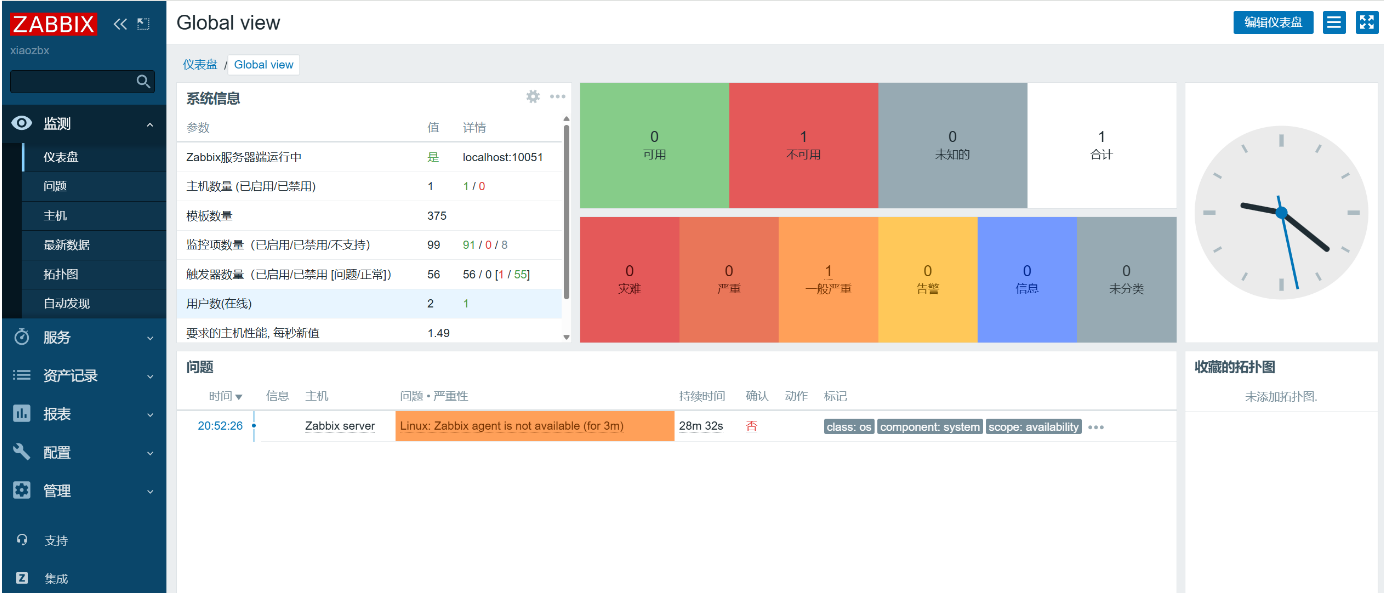Click the scope: availability tag
Screen dimensions: 1384x596
[1034, 427]
